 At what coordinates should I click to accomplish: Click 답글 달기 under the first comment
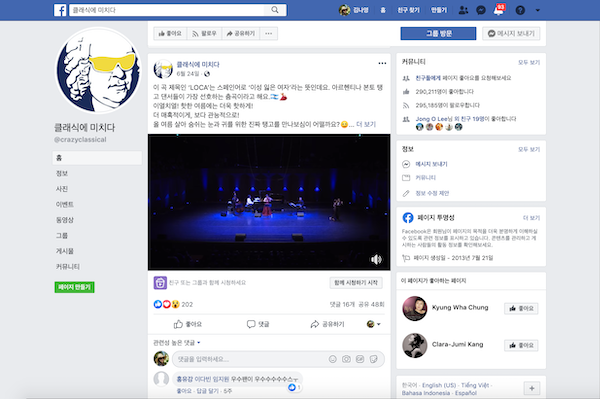[x=207, y=391]
